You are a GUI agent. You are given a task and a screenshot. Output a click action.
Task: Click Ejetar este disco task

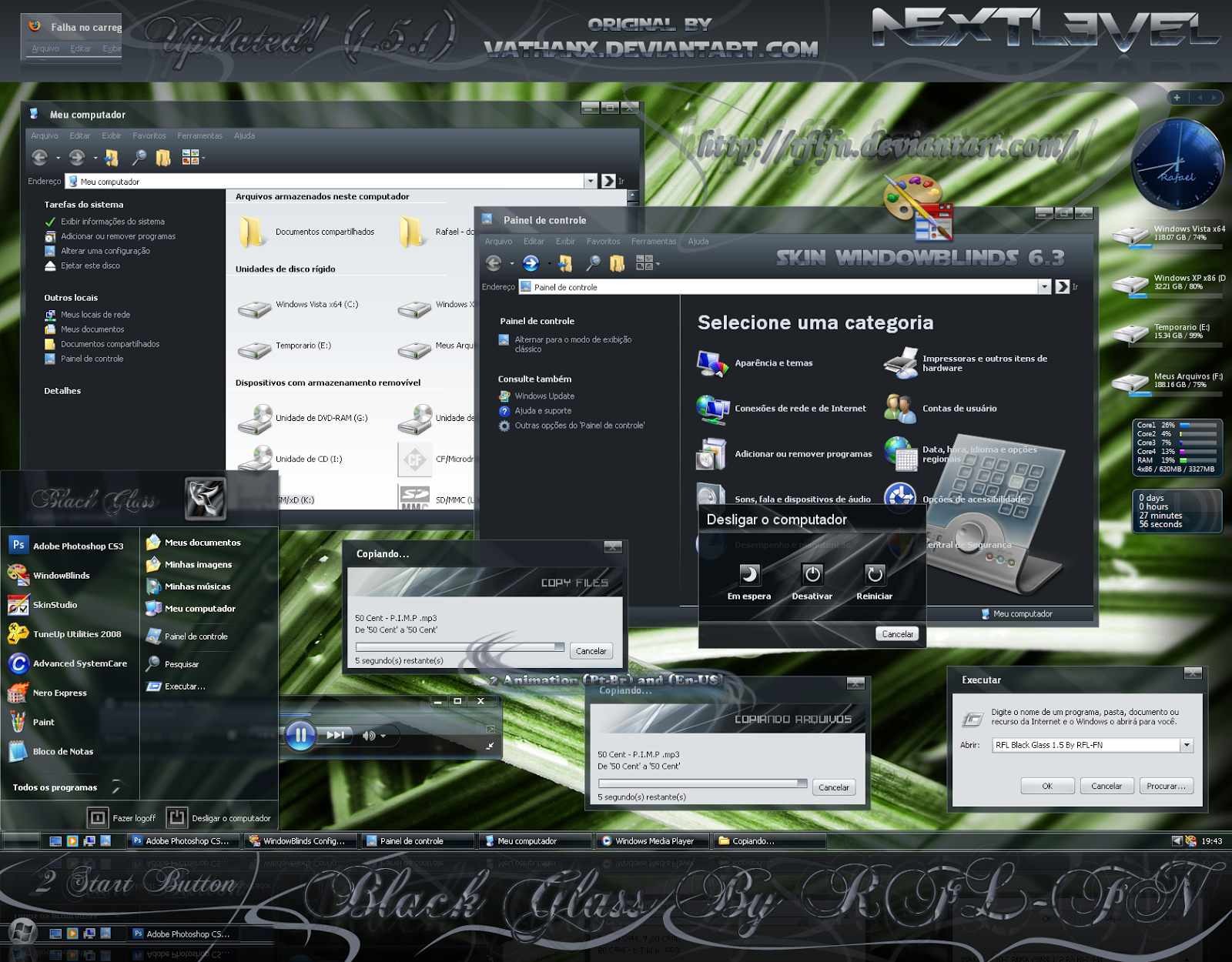click(82, 266)
